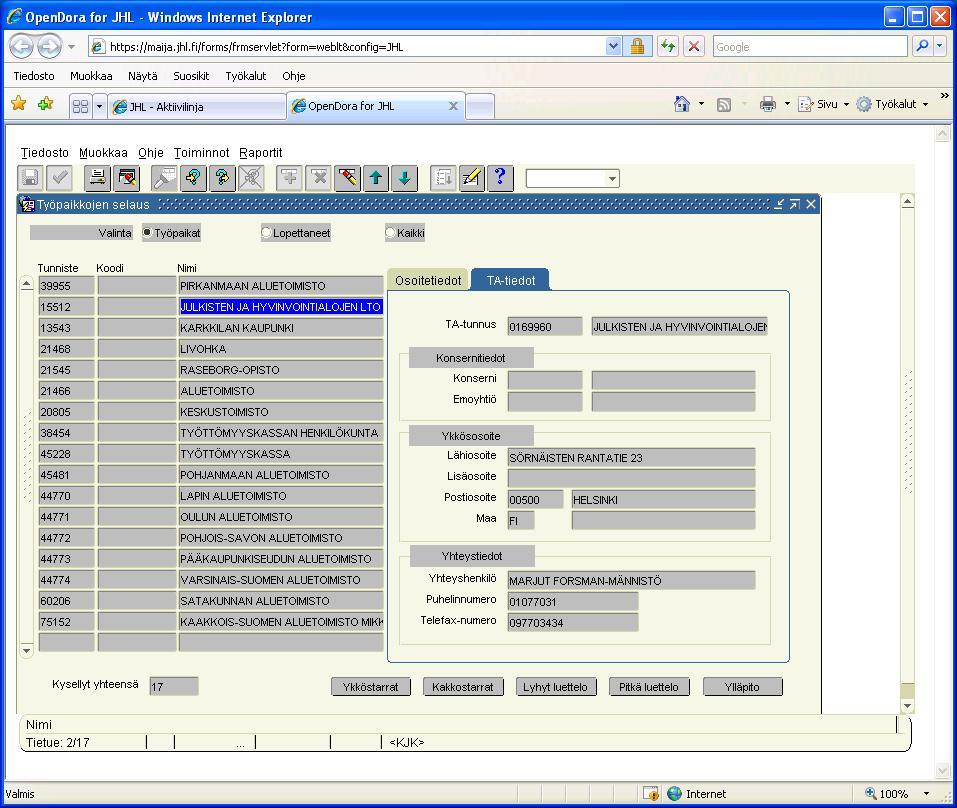The image size is (957, 808).
Task: Select the Kaikki radio button
Action: point(390,233)
